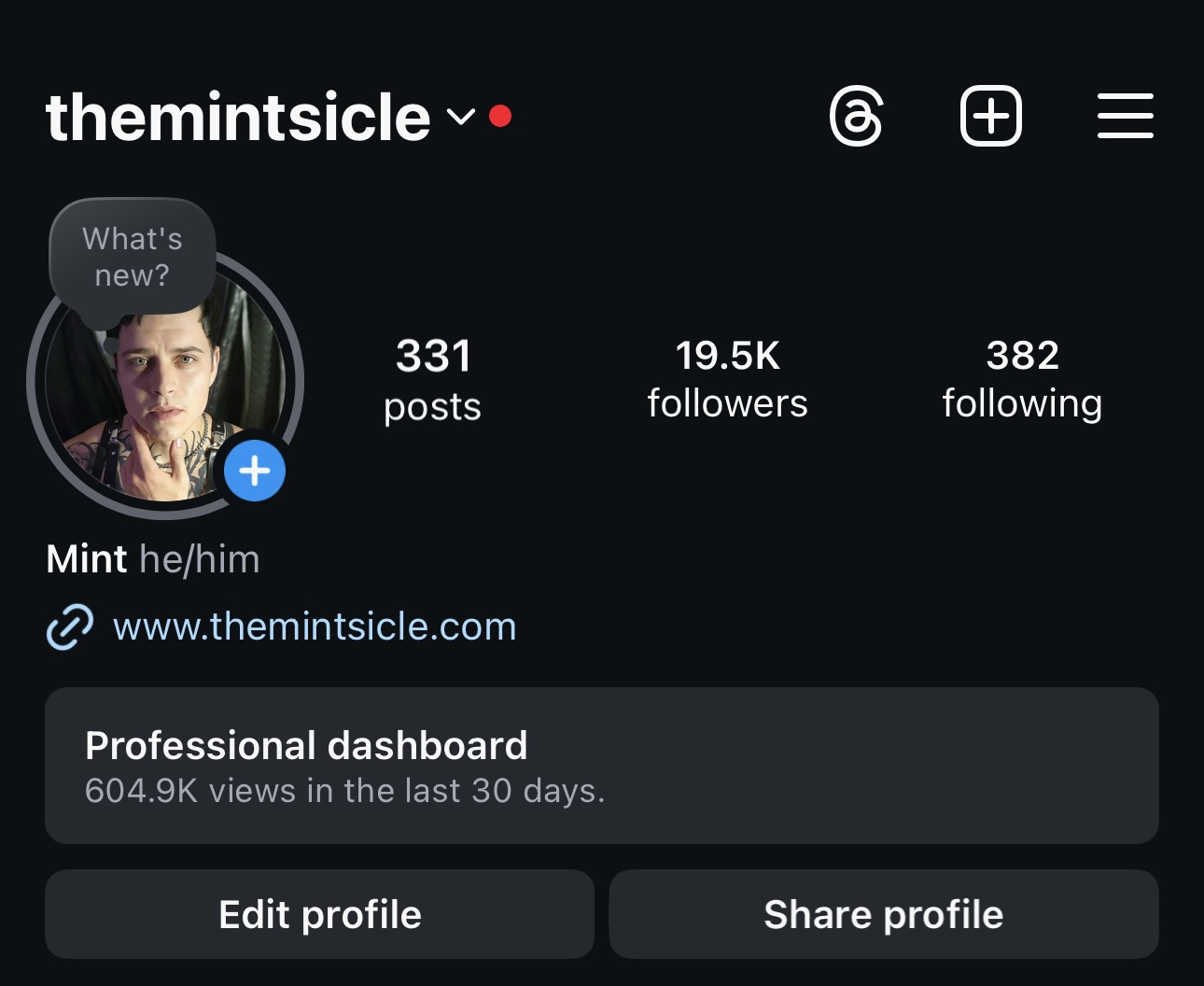Tap the 604.9K views insights text
This screenshot has width=1204, height=986.
tap(344, 791)
